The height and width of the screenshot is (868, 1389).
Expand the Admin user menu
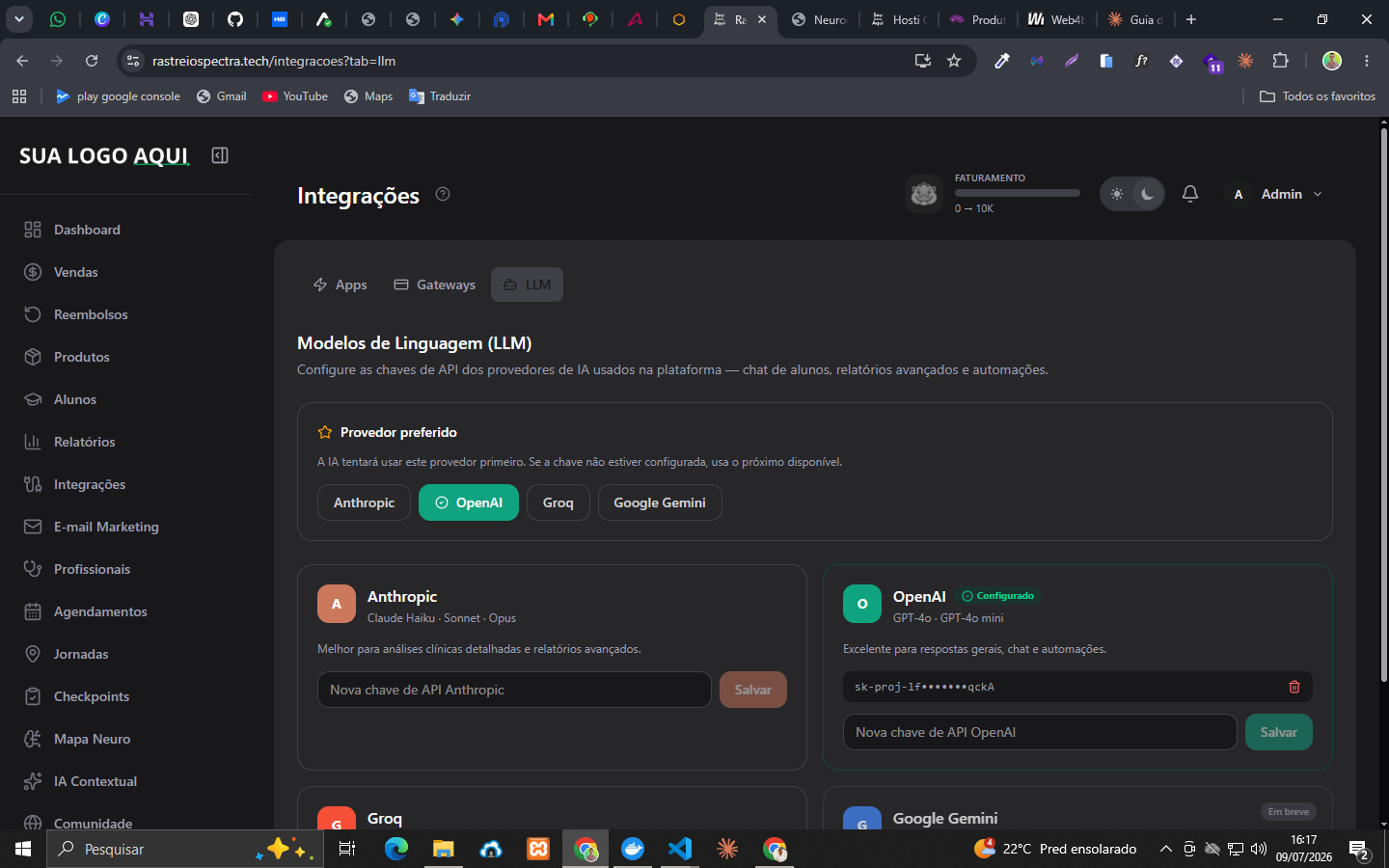(x=1278, y=194)
